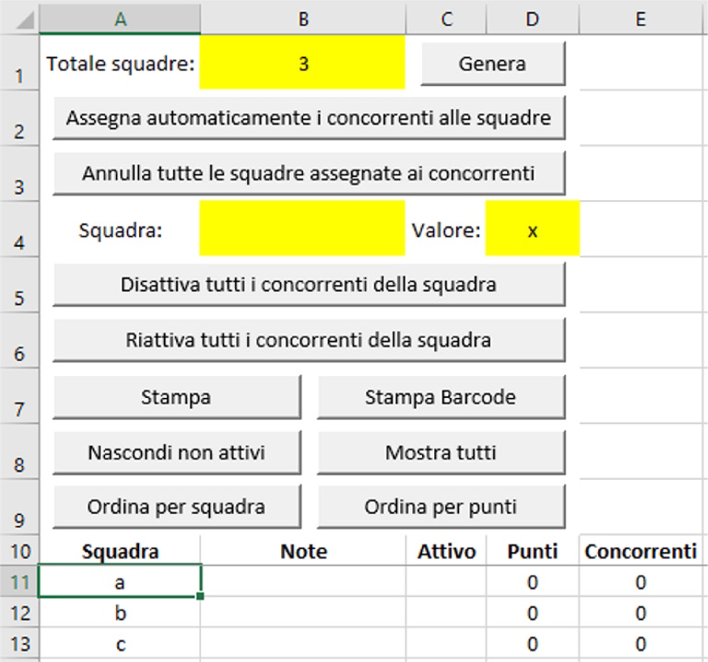Image resolution: width=708 pixels, height=662 pixels.
Task: Select the Punti cell for squadra c
Action: pyautogui.click(x=532, y=645)
